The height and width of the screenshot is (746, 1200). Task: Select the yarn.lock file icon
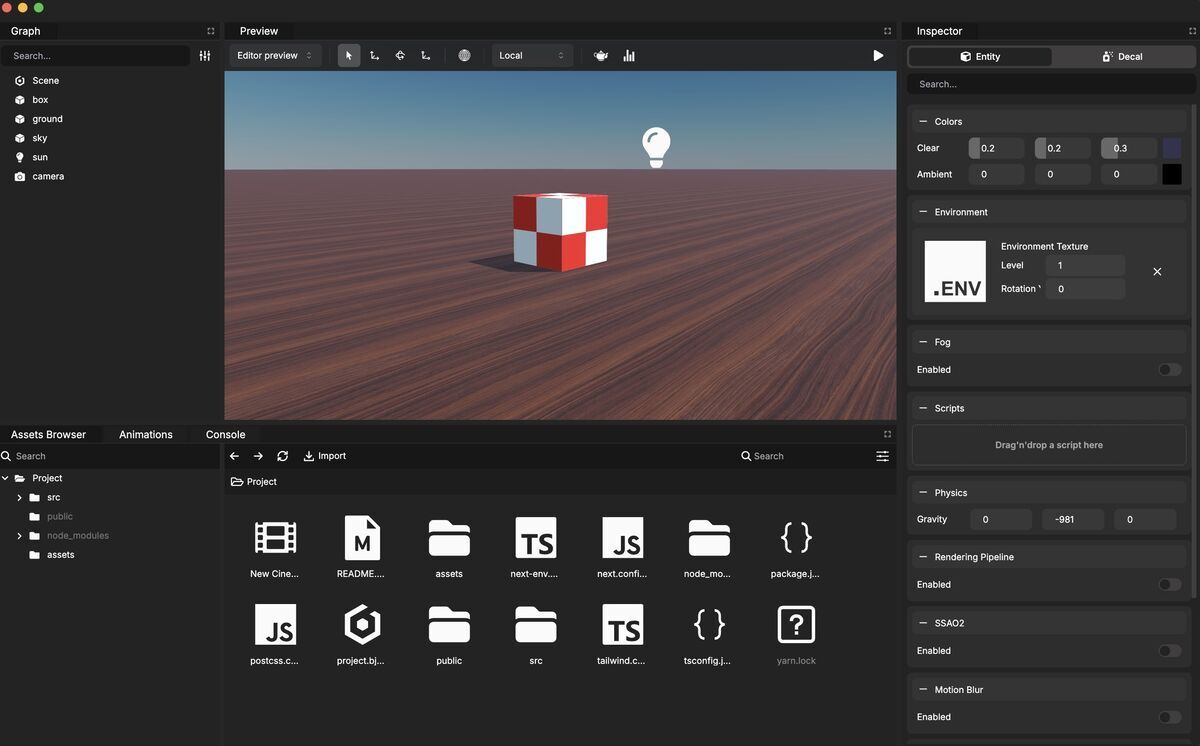click(x=796, y=624)
